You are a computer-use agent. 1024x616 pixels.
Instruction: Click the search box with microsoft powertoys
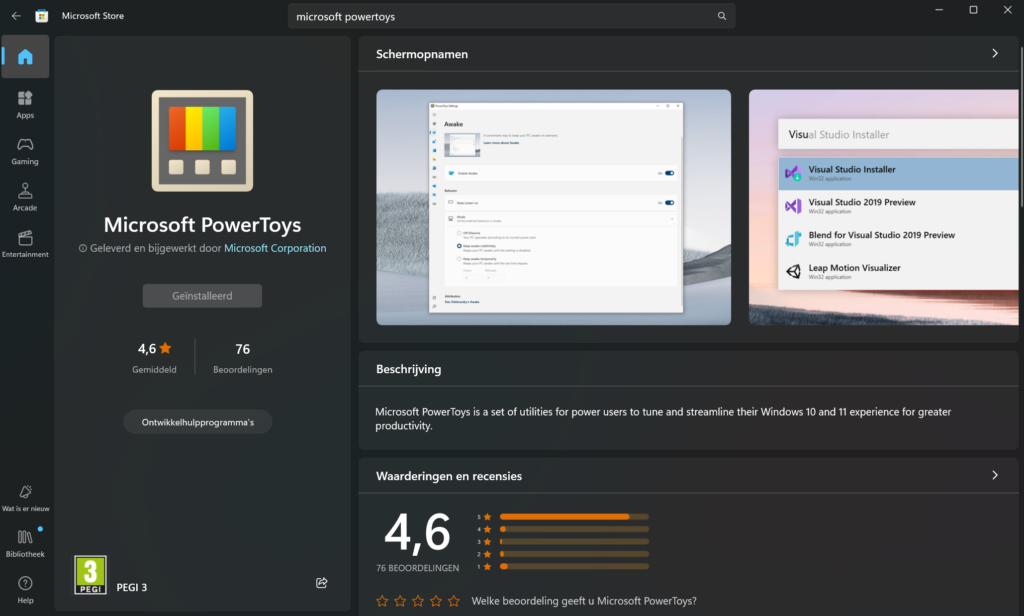point(511,16)
